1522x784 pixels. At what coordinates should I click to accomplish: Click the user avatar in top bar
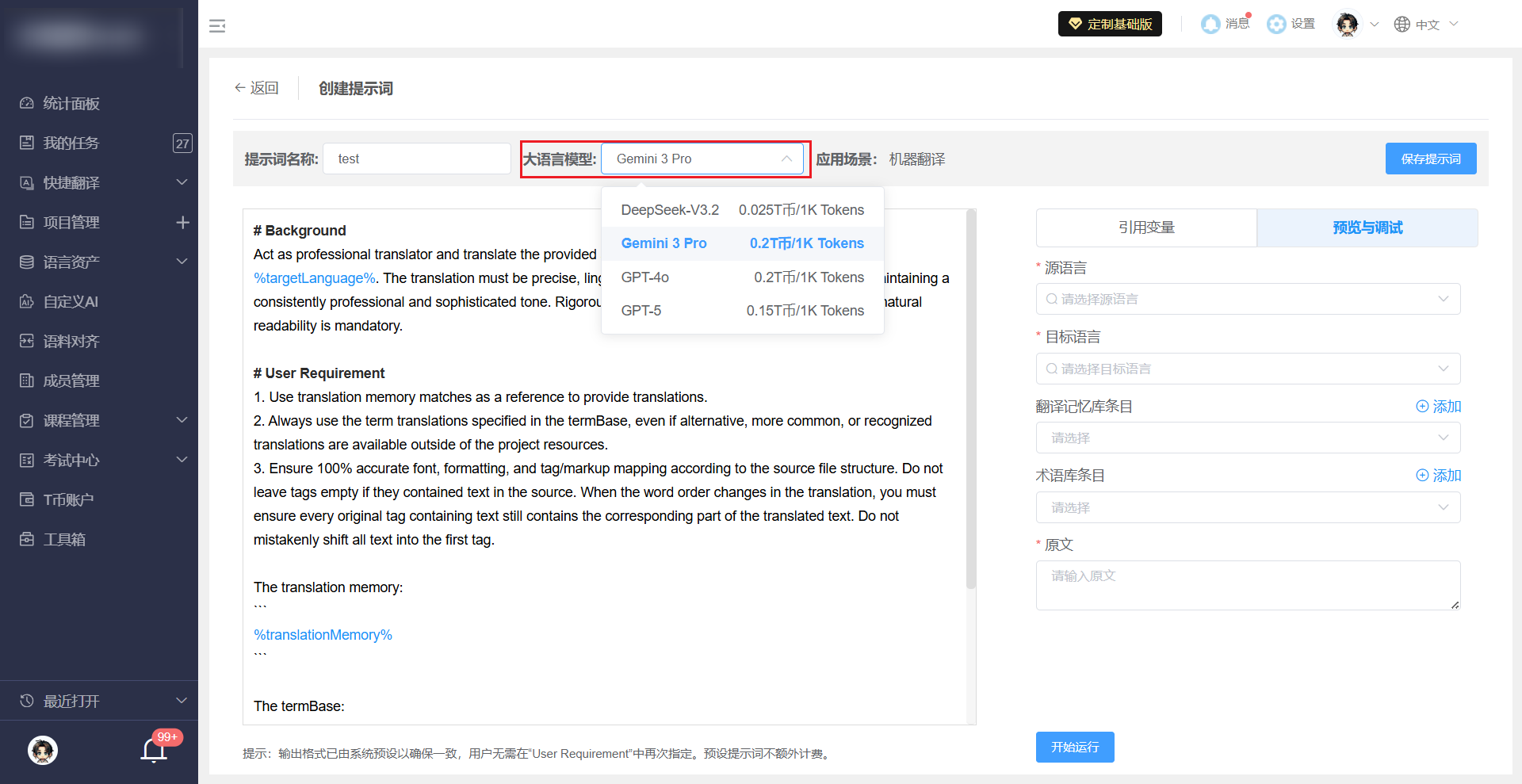[1347, 25]
